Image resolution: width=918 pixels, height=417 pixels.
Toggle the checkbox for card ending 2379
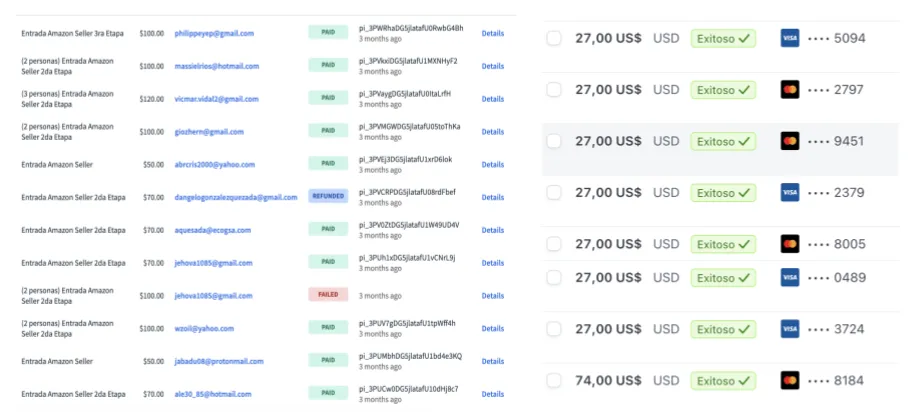554,192
